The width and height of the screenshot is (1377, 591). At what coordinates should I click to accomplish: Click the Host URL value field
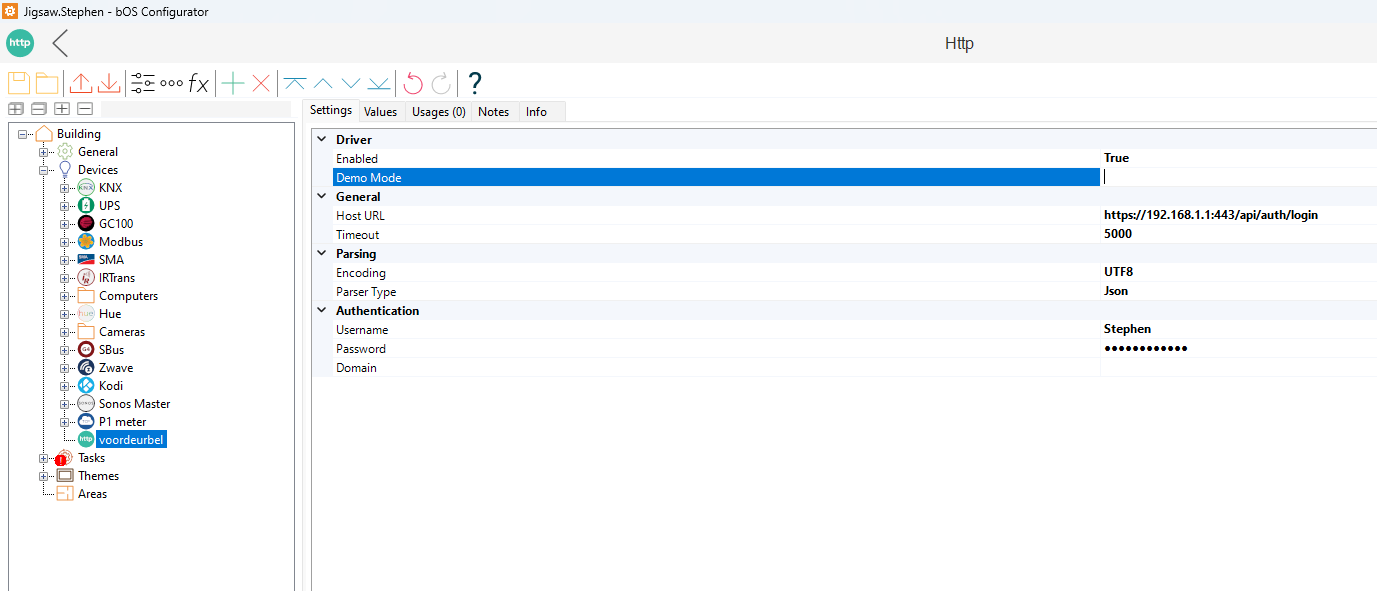tap(1217, 216)
